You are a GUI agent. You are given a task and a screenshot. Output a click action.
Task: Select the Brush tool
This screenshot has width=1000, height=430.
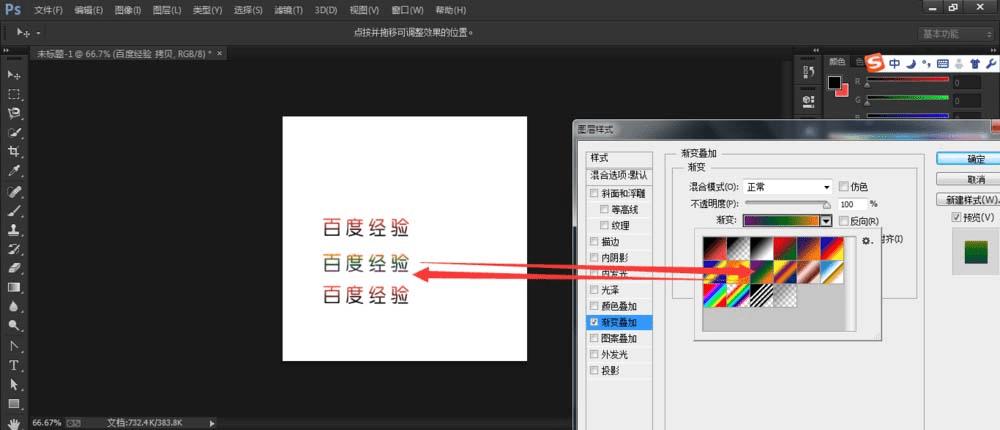pyautogui.click(x=14, y=211)
